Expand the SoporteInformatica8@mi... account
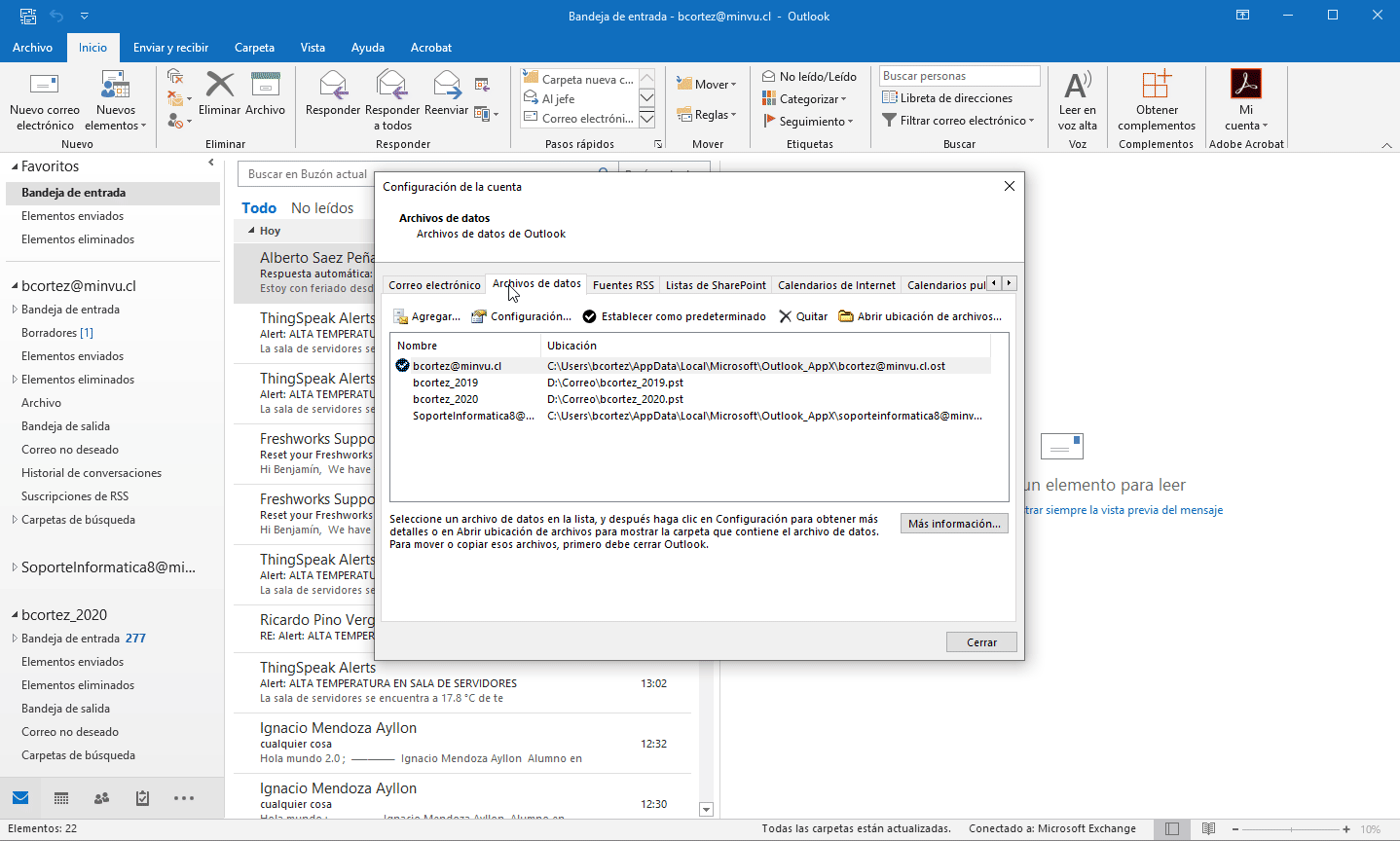 tap(15, 567)
